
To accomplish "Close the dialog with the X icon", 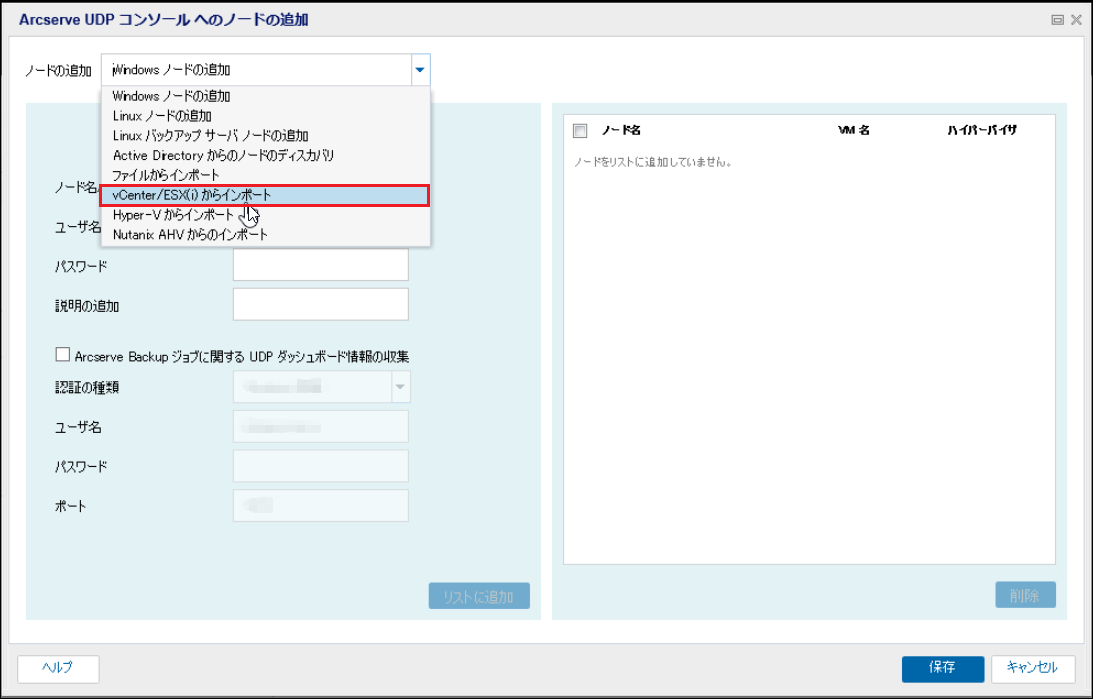I will (x=1076, y=20).
